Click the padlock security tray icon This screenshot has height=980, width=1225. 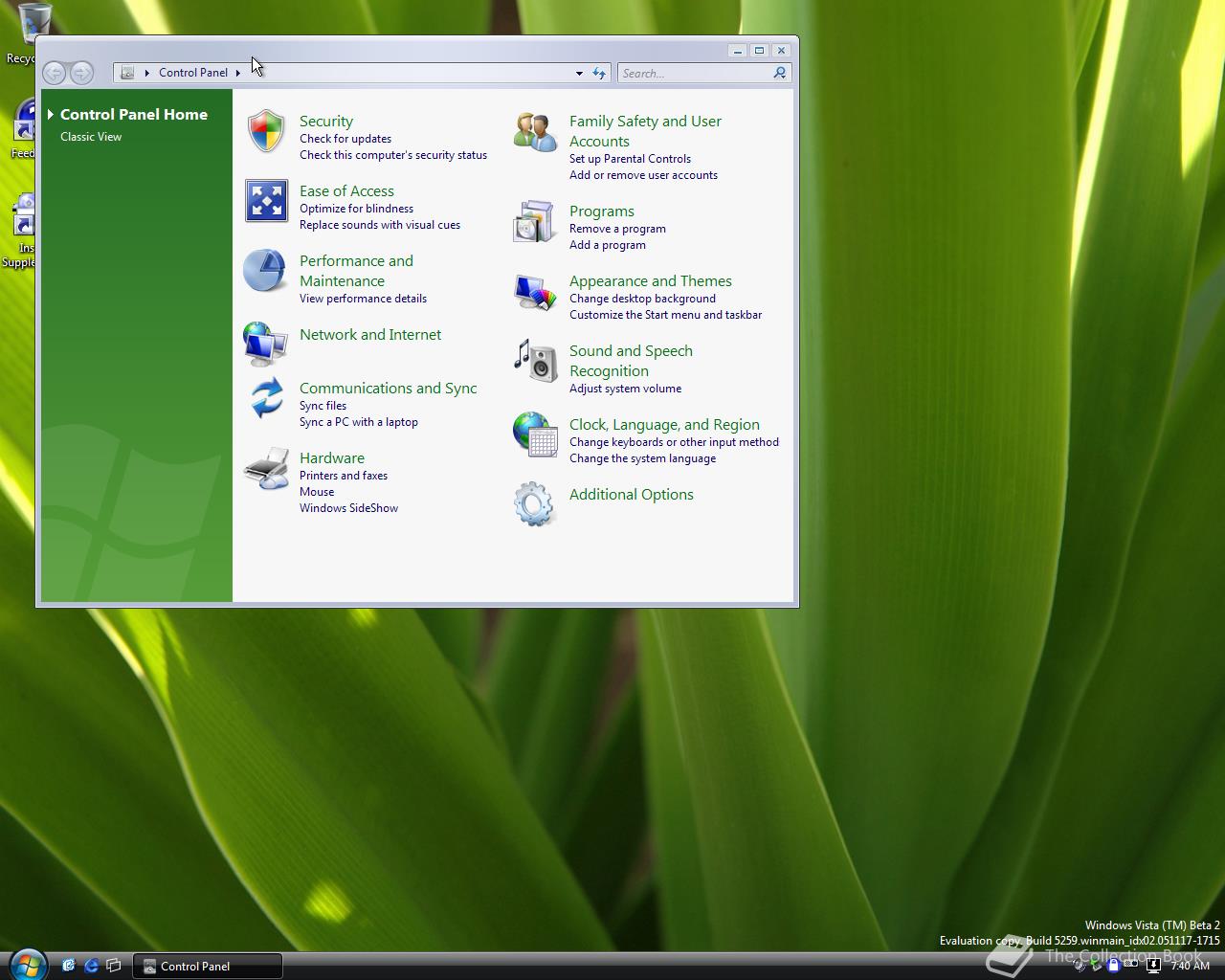coord(1113,966)
